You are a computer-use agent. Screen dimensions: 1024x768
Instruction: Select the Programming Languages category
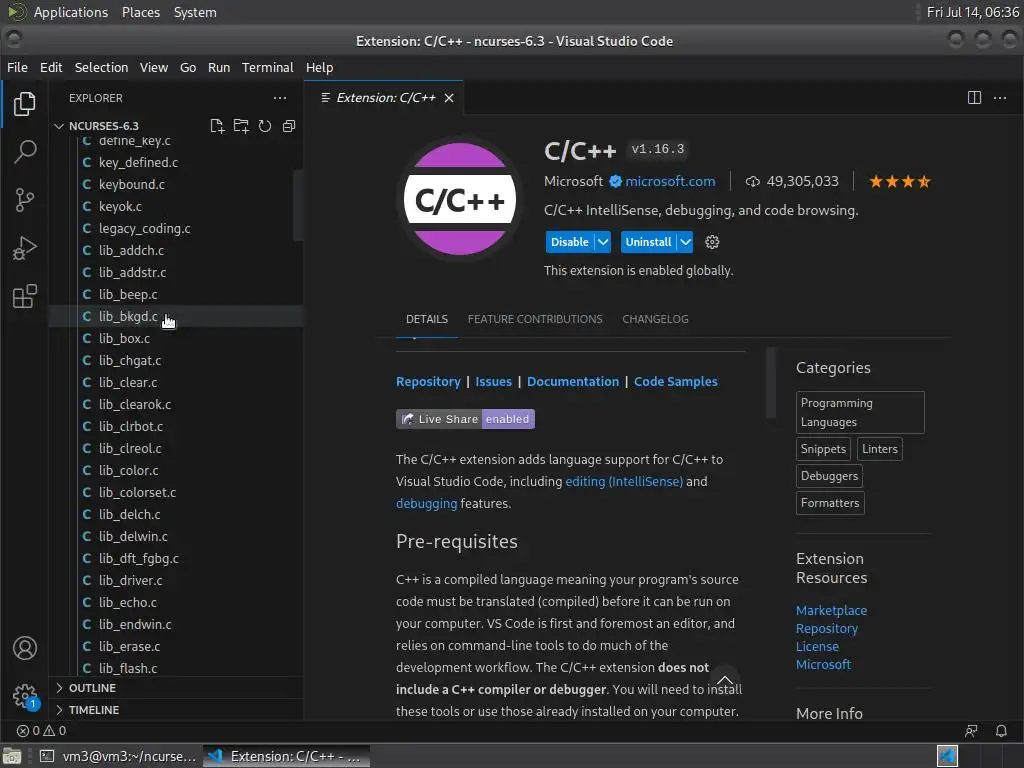[x=860, y=413]
